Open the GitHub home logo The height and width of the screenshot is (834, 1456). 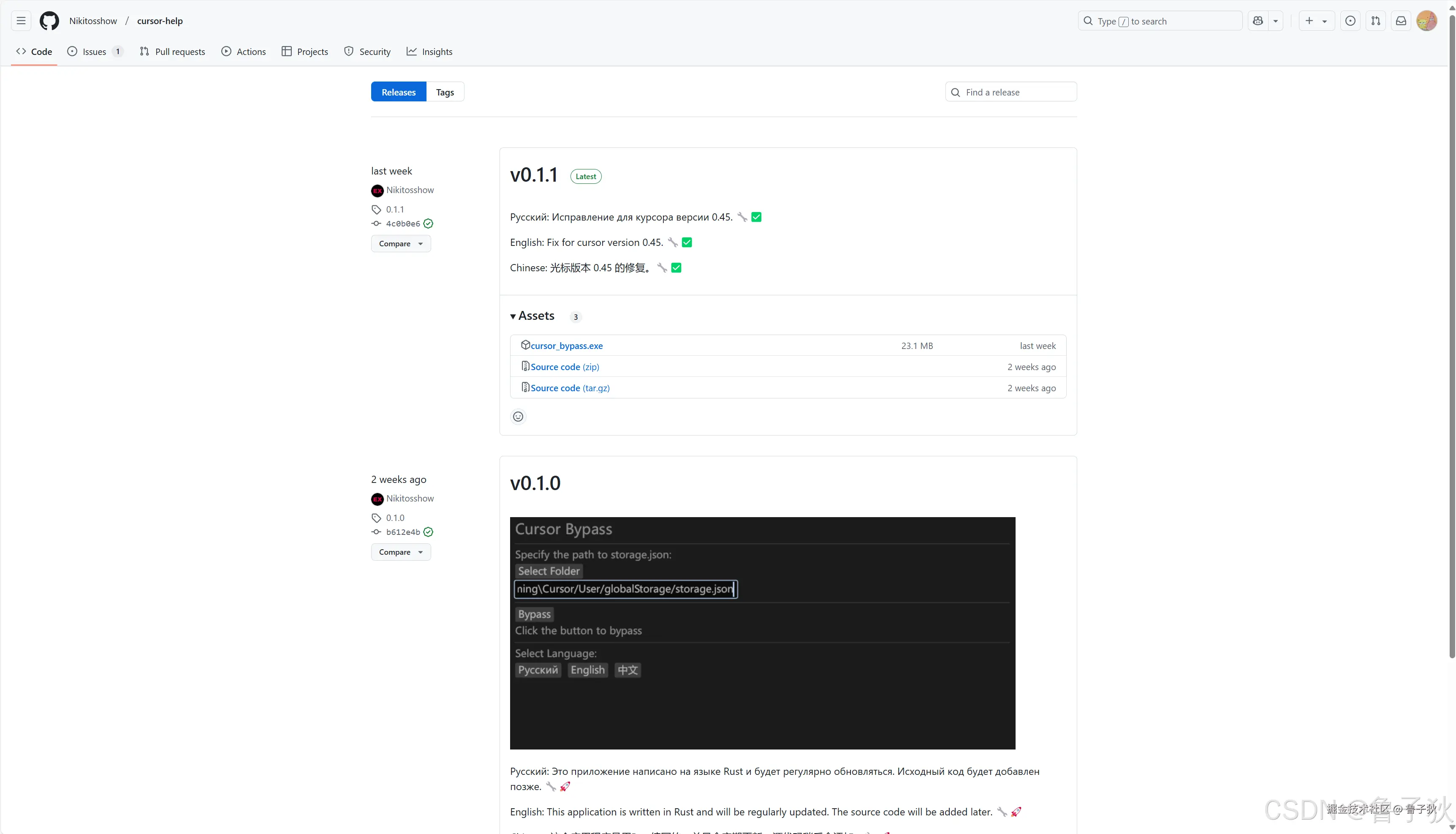(49, 21)
